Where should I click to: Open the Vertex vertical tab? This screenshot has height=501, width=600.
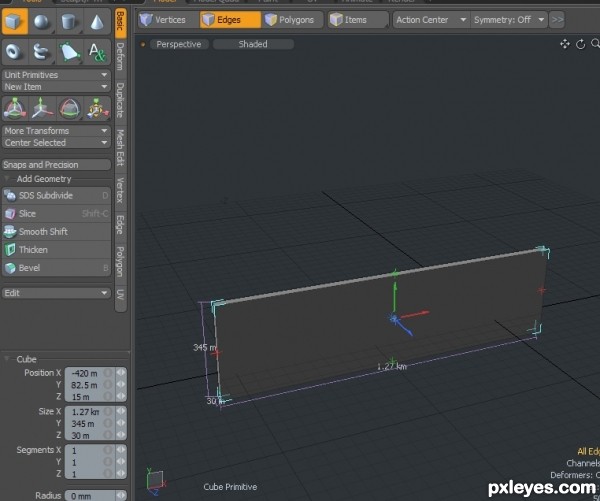click(120, 190)
